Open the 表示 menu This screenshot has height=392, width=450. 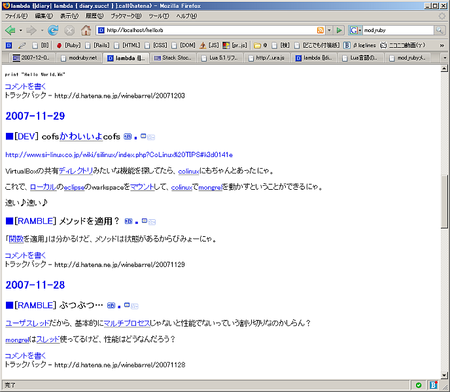(x=69, y=16)
